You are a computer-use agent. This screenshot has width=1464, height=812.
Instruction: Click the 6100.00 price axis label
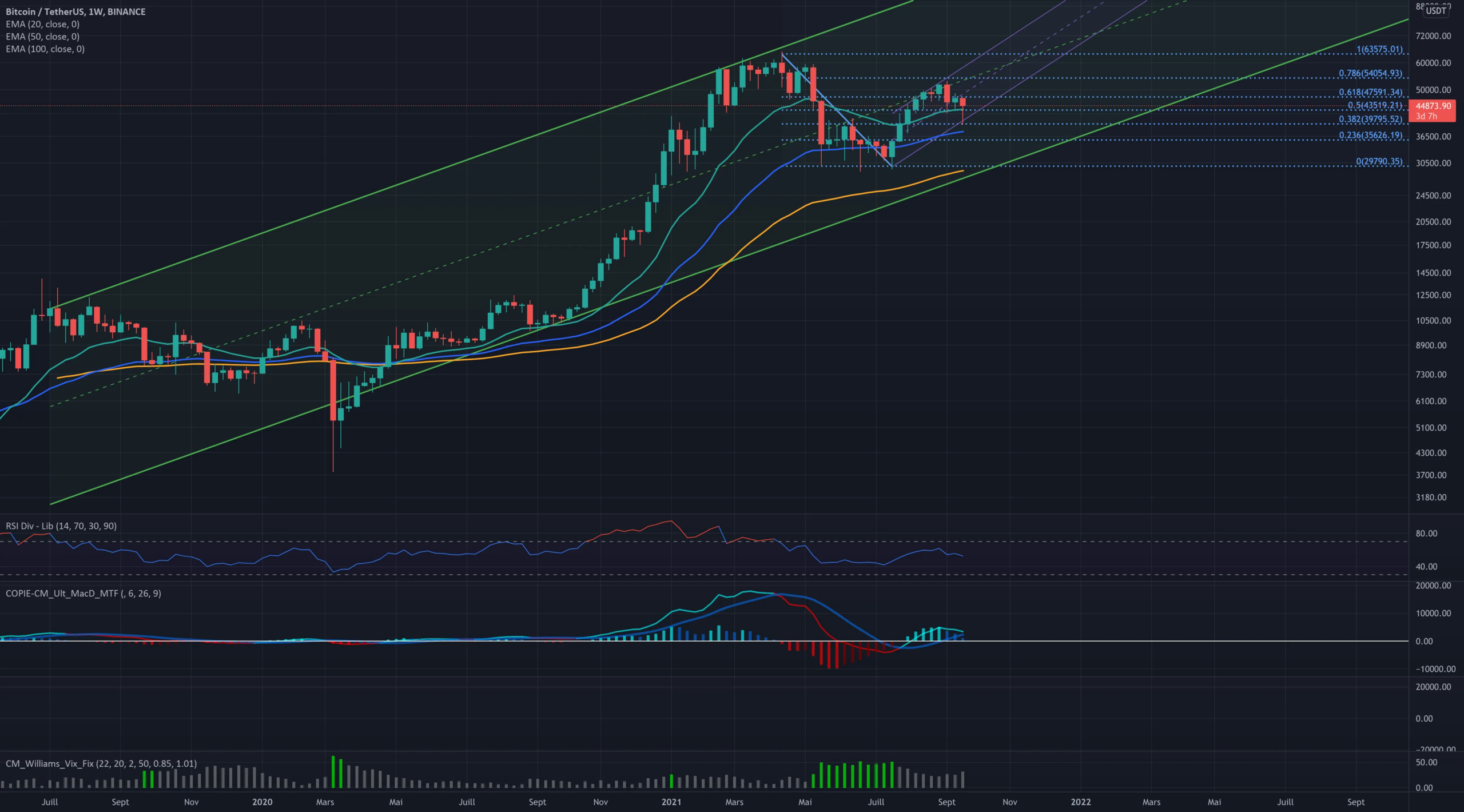1431,401
